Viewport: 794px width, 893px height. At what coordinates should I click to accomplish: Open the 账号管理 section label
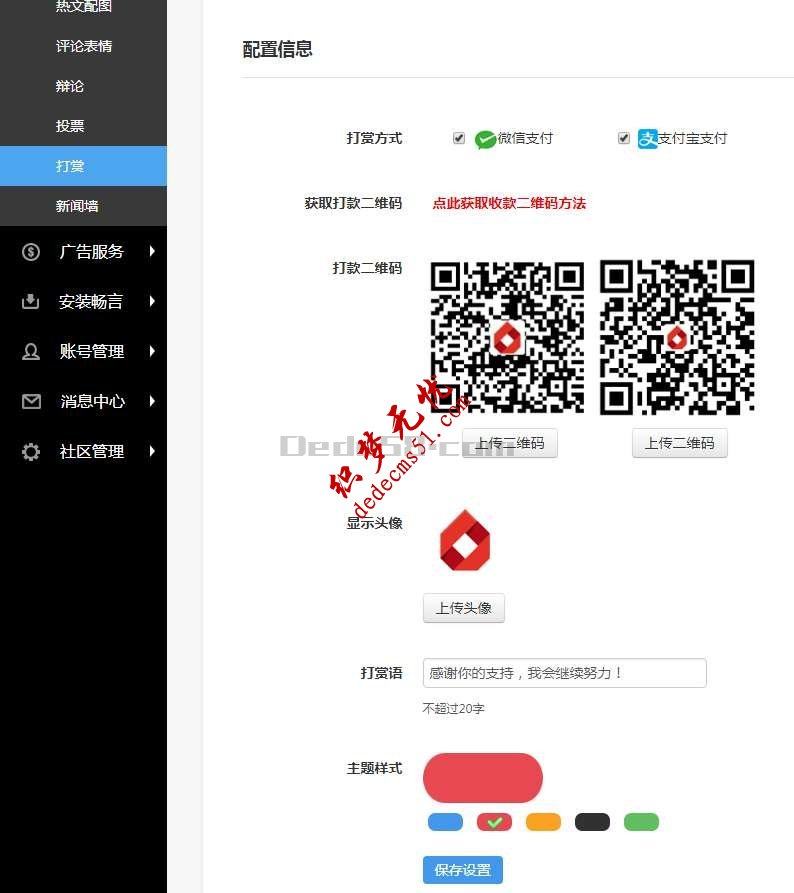(92, 351)
